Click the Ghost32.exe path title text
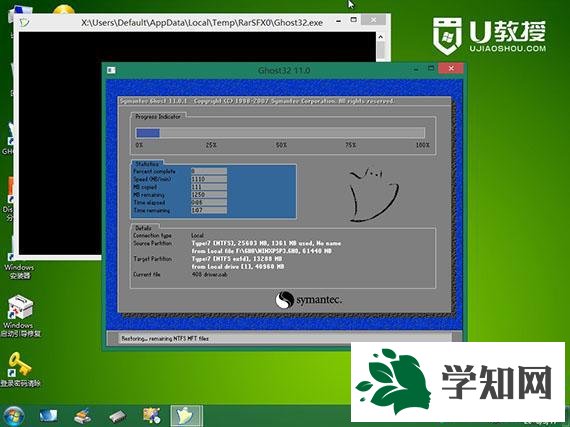The width and height of the screenshot is (570, 427). 202,23
